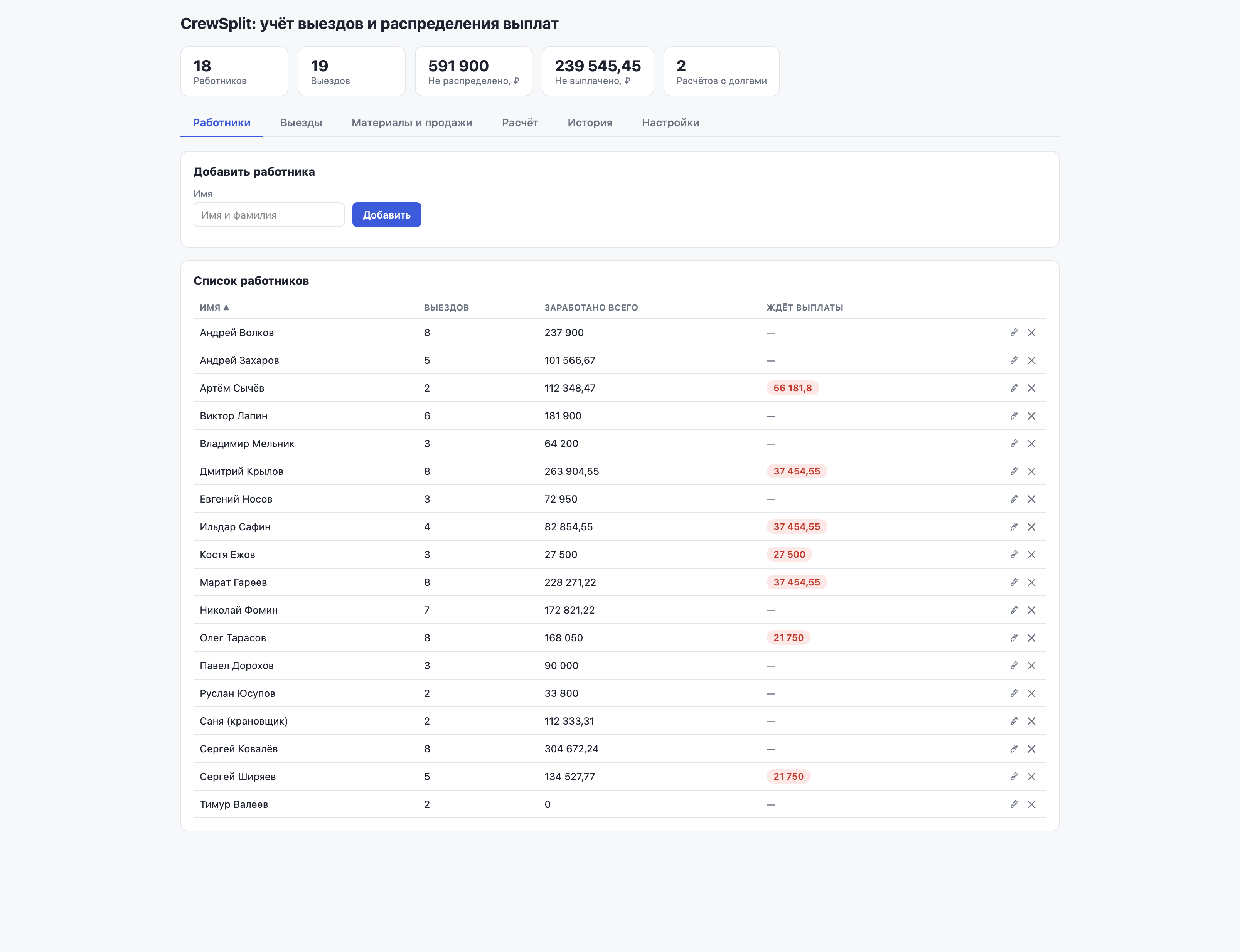The height and width of the screenshot is (952, 1240).
Task: Click the earned total 304 672,24
Action: coord(571,749)
